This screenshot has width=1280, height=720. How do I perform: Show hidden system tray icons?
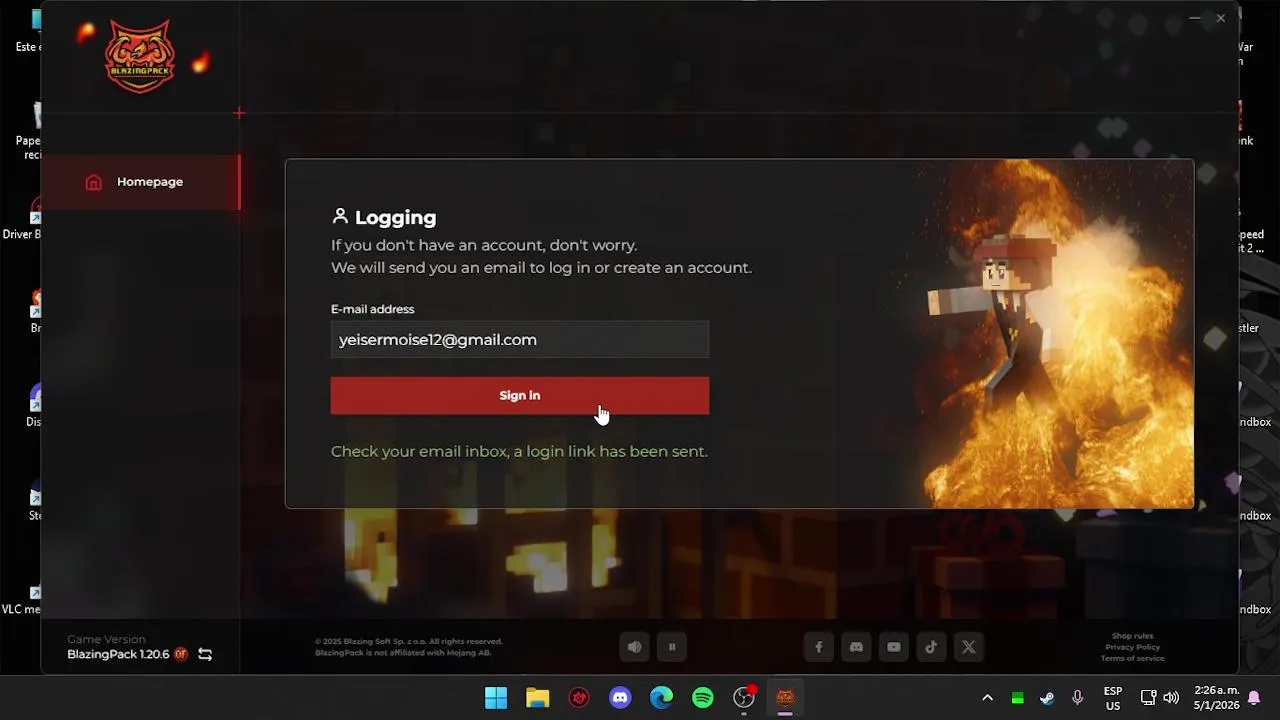pyautogui.click(x=987, y=698)
